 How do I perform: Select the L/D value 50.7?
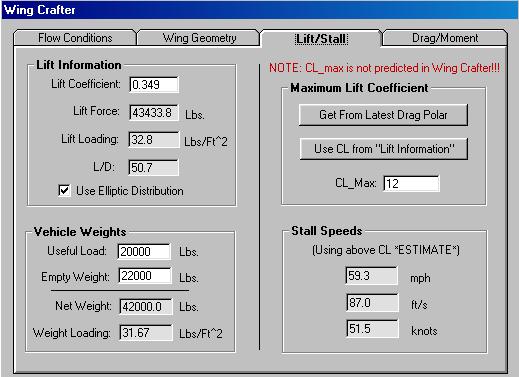pos(154,167)
